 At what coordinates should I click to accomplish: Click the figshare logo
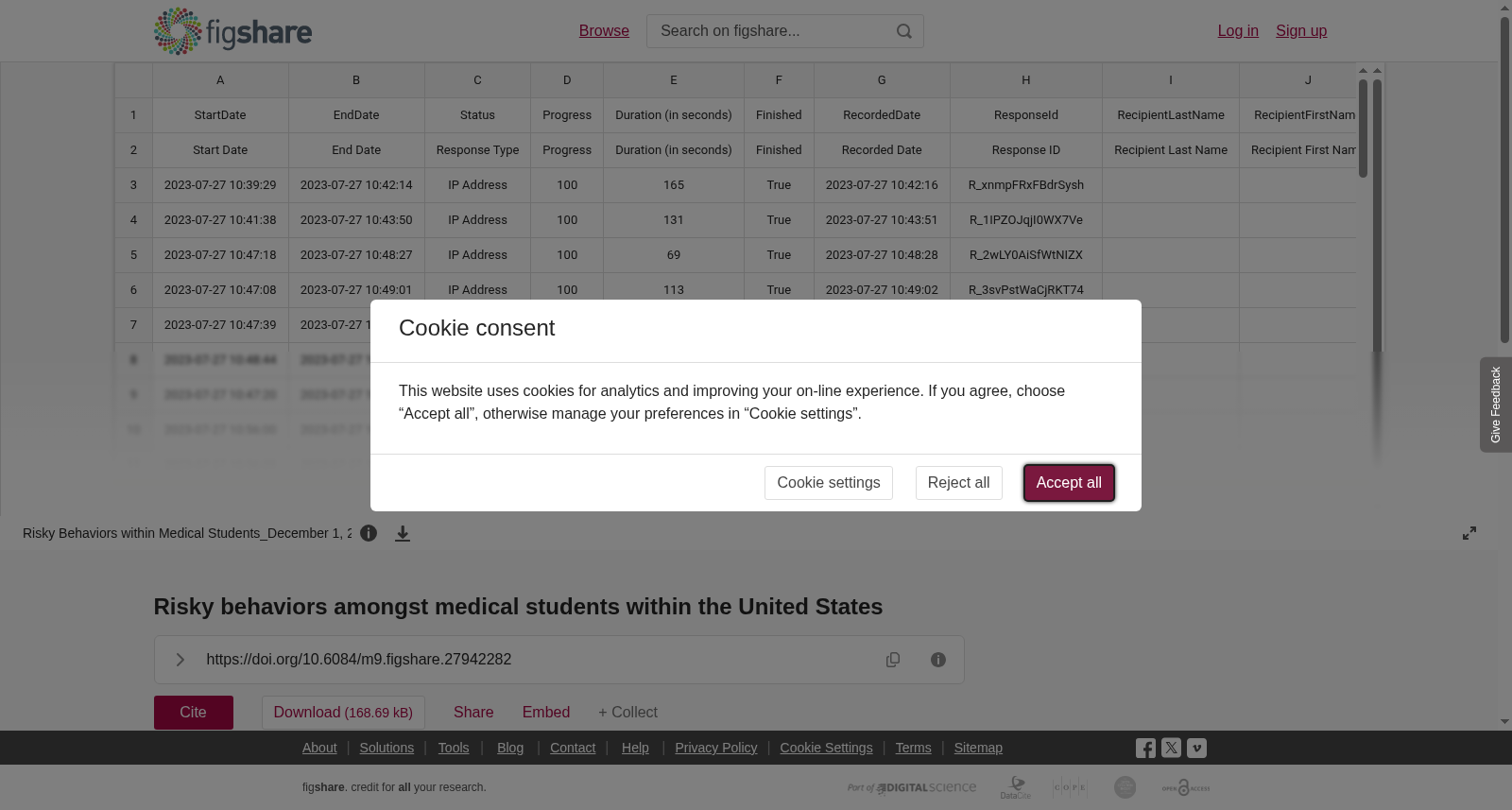pos(232,31)
